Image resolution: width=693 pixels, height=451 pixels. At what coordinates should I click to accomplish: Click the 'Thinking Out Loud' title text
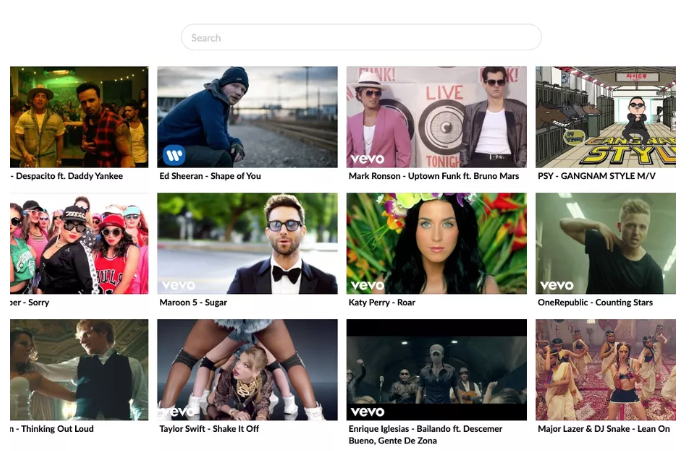[x=57, y=429]
